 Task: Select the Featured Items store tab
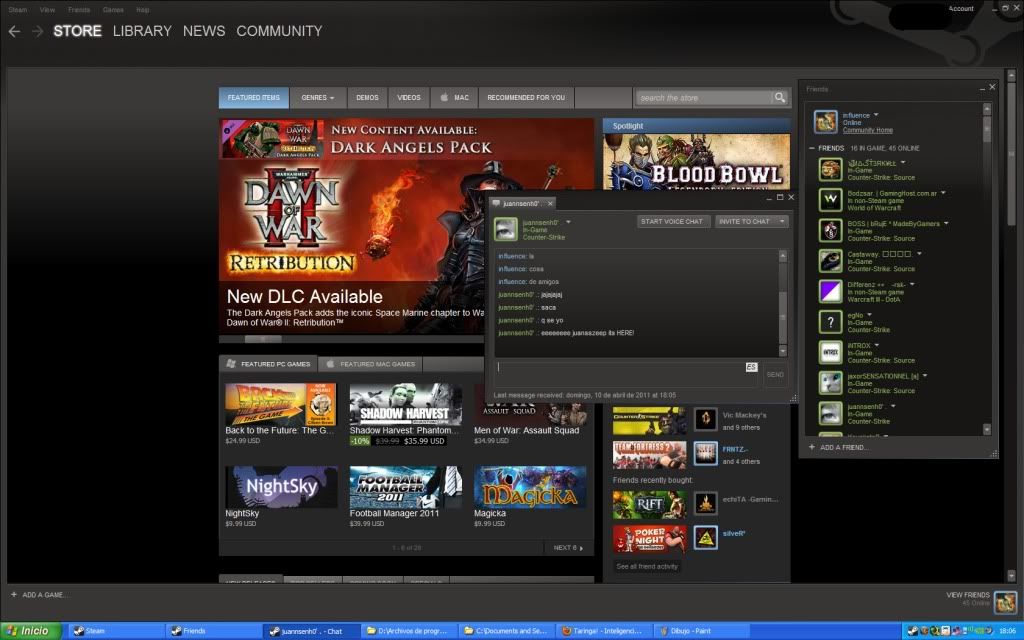pos(253,97)
